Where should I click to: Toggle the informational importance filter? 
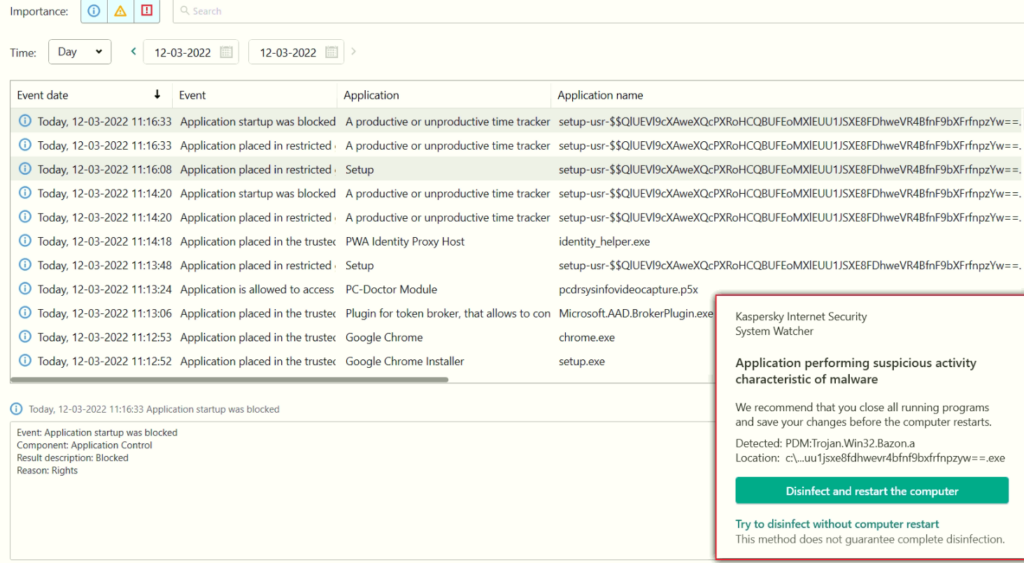pos(94,11)
